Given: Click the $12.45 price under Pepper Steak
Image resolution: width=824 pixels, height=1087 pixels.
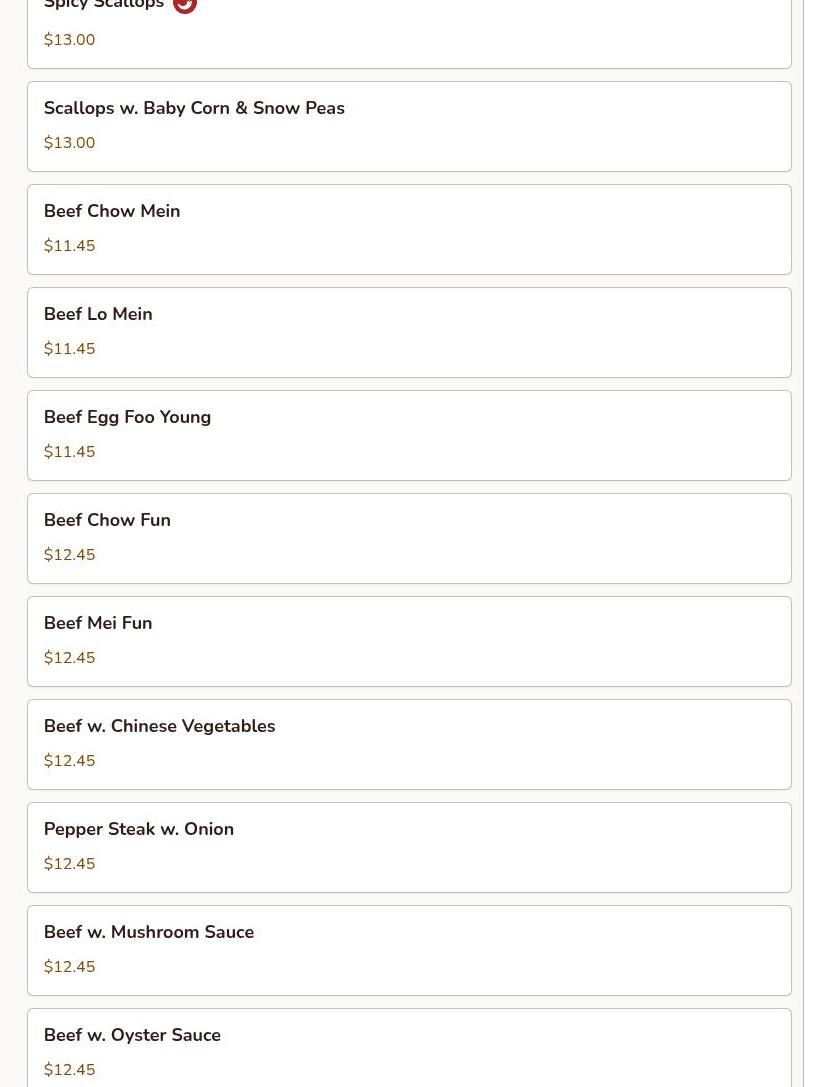Looking at the screenshot, I should click(x=69, y=864).
